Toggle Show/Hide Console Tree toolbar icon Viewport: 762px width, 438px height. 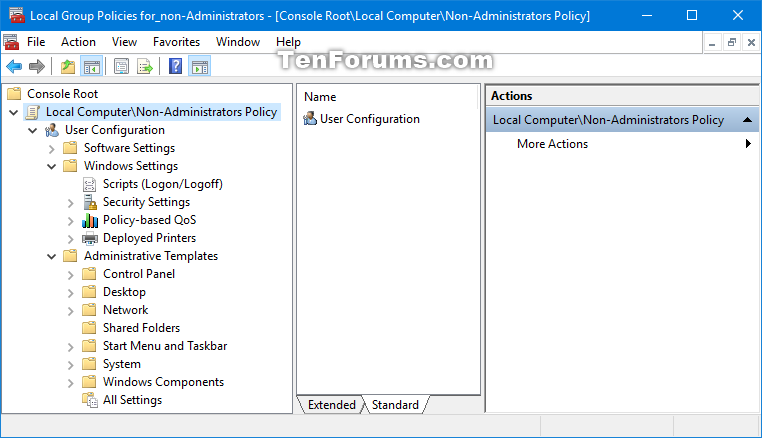(x=91, y=66)
